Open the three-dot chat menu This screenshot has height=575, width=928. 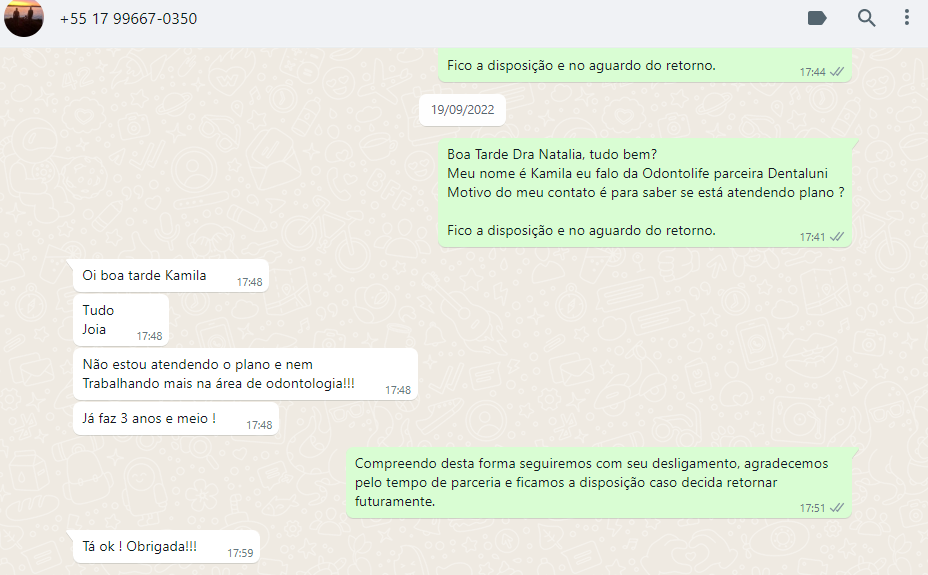click(907, 18)
